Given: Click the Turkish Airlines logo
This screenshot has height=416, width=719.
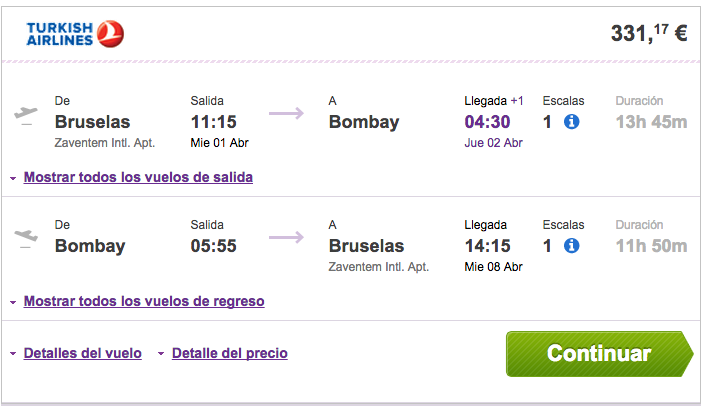Looking at the screenshot, I should pyautogui.click(x=75, y=34).
